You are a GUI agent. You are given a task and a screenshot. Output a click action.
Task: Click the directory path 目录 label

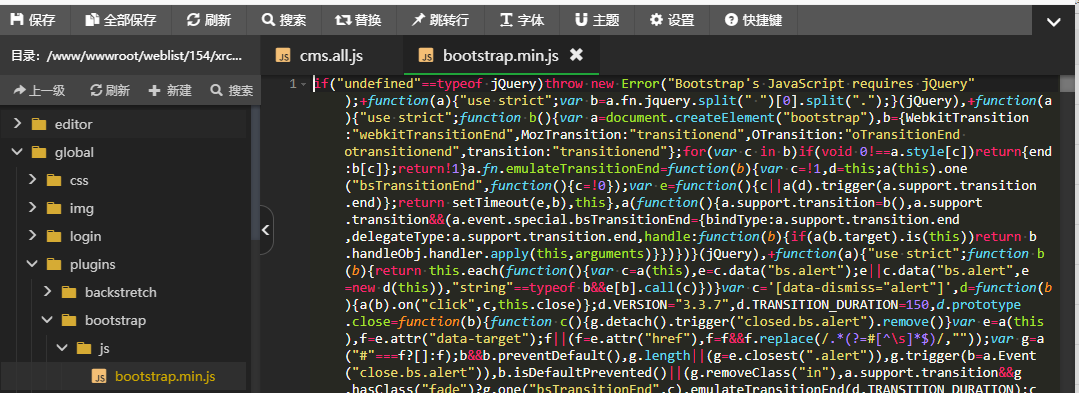(x=127, y=55)
